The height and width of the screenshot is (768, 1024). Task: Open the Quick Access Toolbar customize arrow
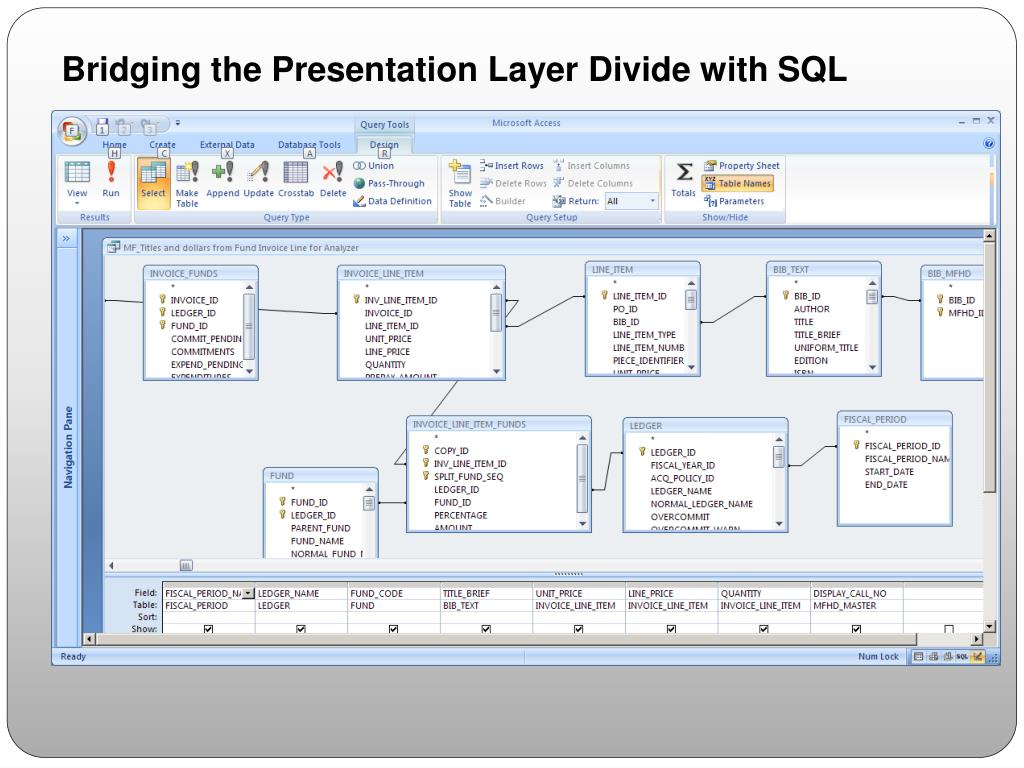(178, 123)
